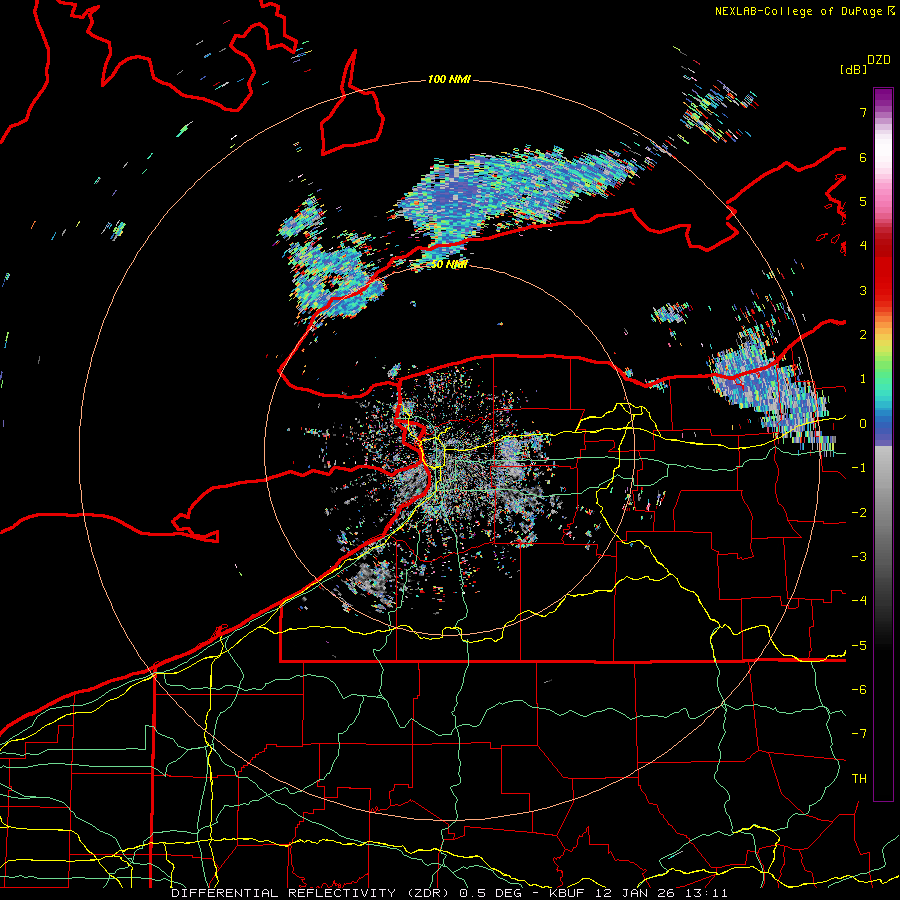Viewport: 900px width, 900px height.
Task: Click the scale value 5
Action: pos(863,201)
